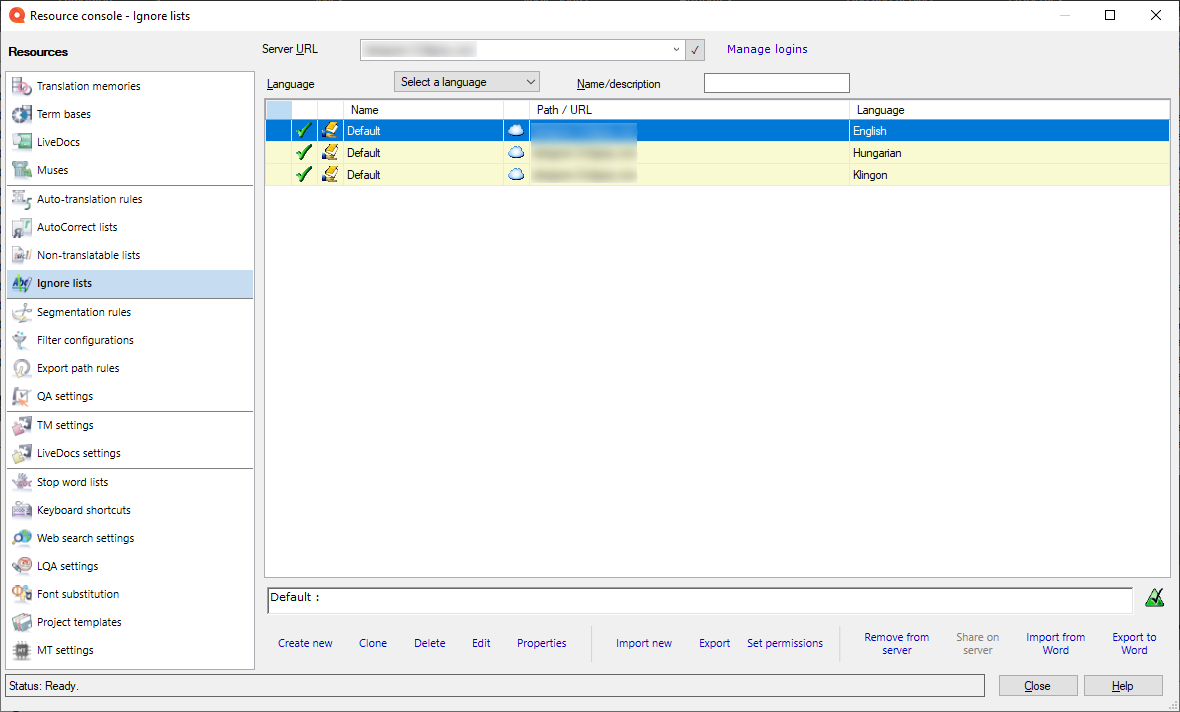The image size is (1180, 712).
Task: Open the MT settings resources
Action: coord(62,650)
